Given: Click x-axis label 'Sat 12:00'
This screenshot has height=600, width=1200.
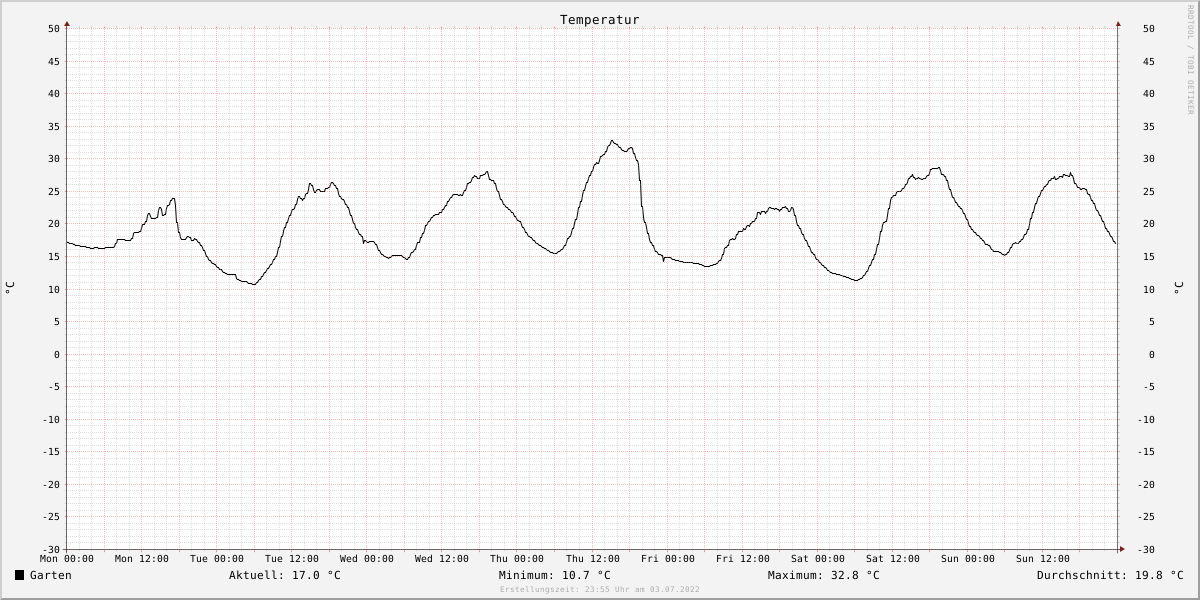Looking at the screenshot, I should point(893,559).
